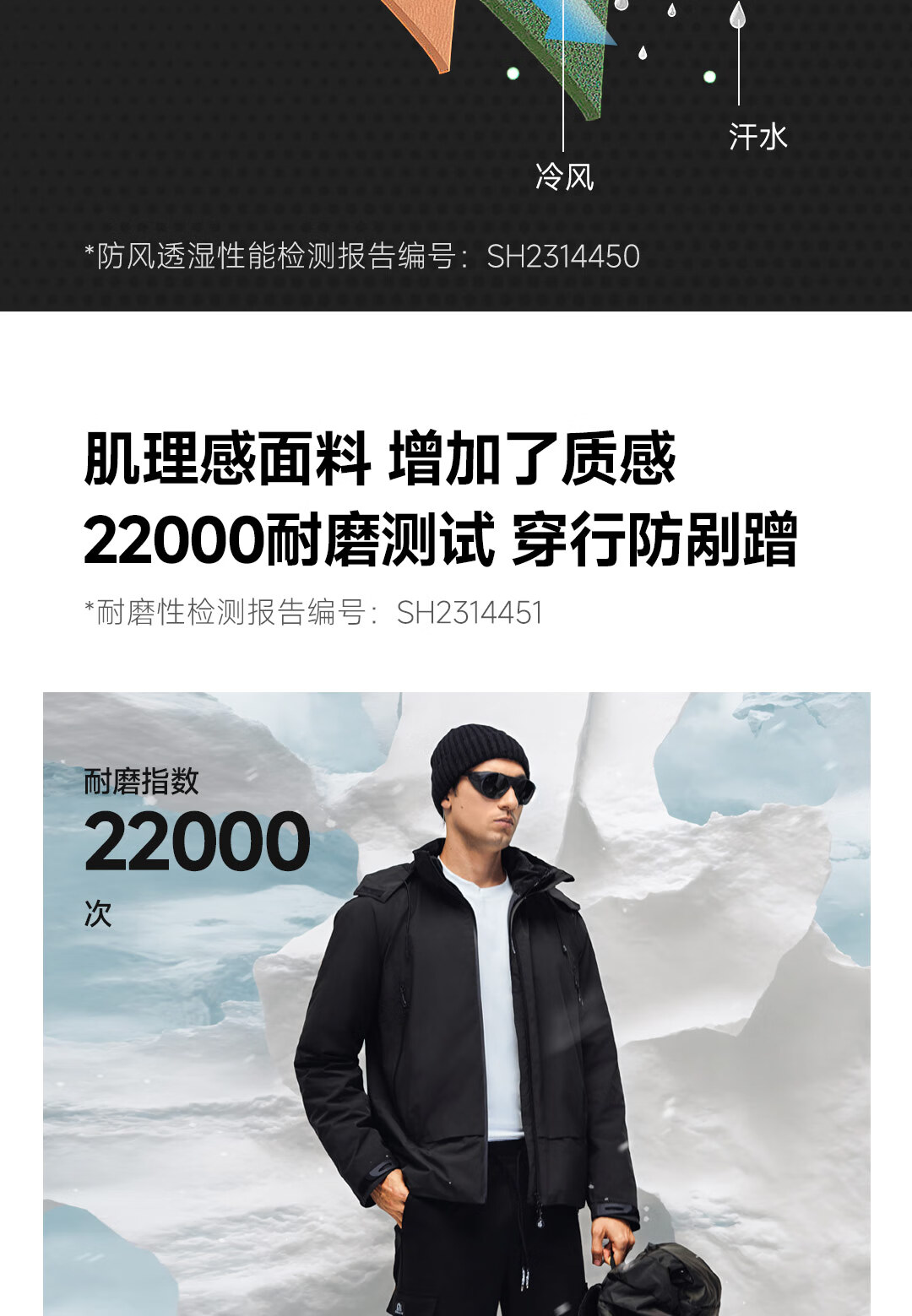Select the report number SH2314450 text

coord(563,256)
